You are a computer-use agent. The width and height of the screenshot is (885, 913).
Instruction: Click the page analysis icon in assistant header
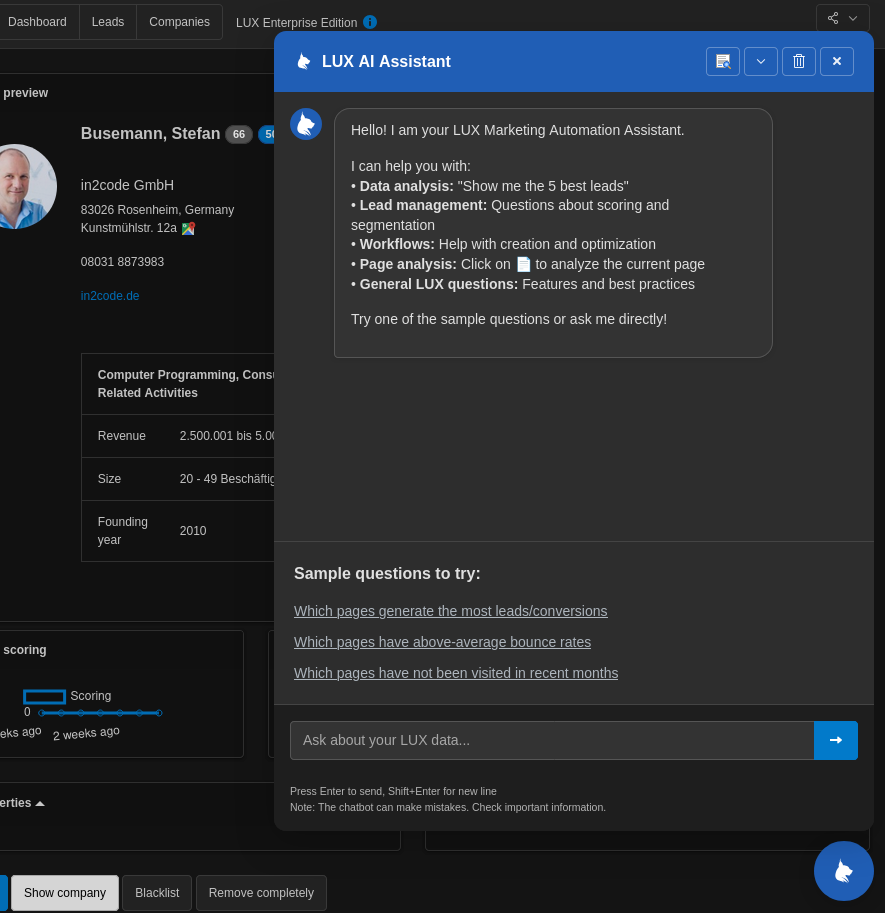tap(723, 61)
